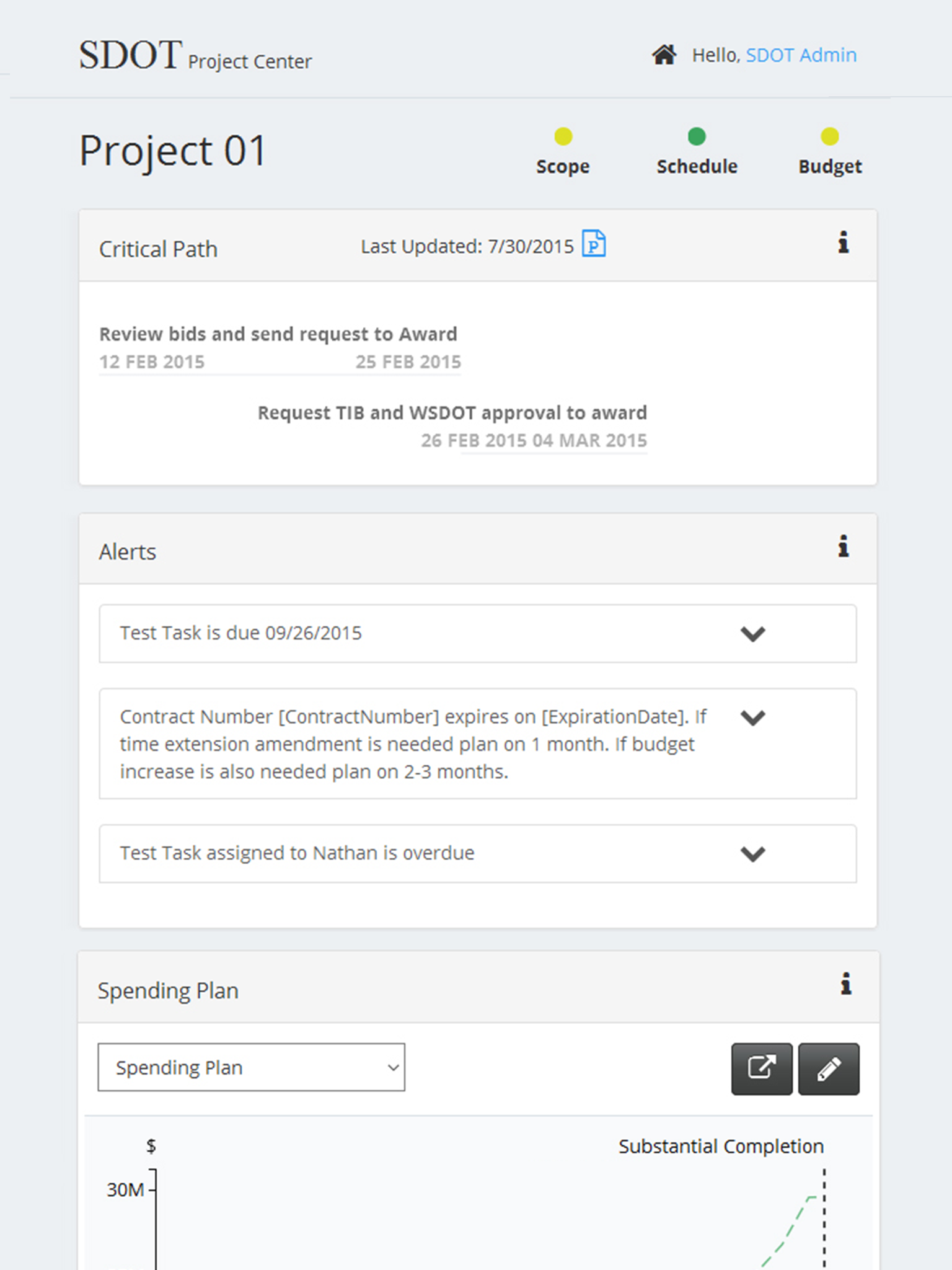Click the yellow Budget status indicator
This screenshot has width=952, height=1270.
(830, 136)
